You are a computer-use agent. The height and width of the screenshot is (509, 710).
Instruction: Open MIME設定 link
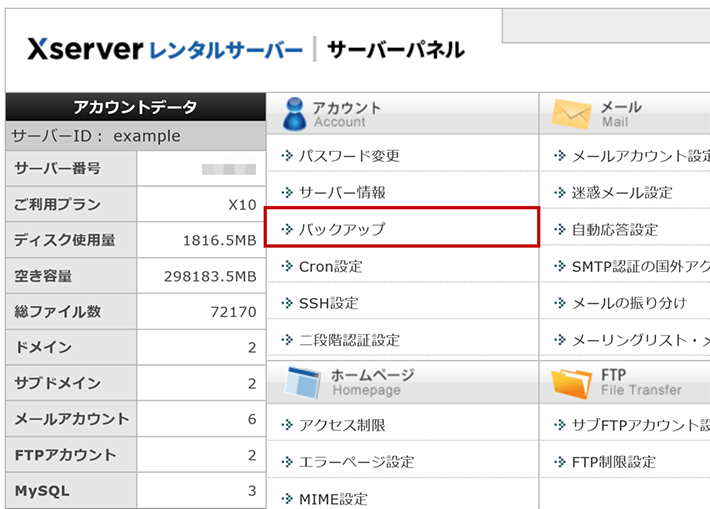tap(333, 499)
